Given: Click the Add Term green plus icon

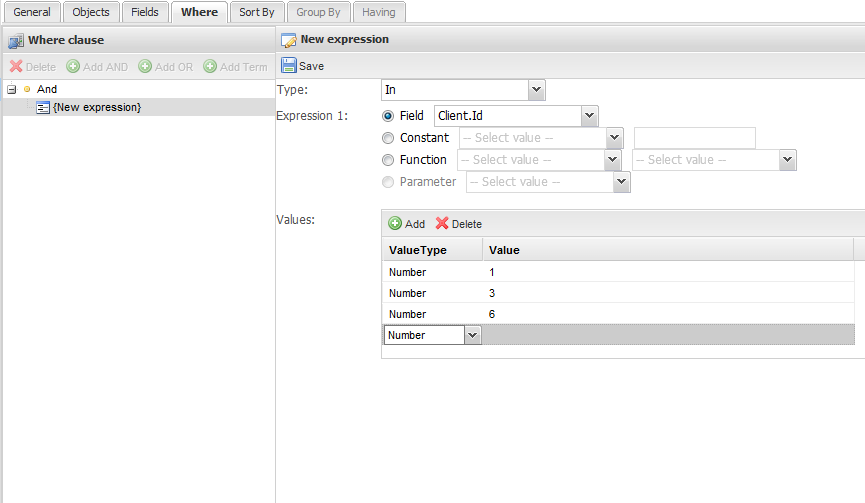Looking at the screenshot, I should [x=210, y=67].
